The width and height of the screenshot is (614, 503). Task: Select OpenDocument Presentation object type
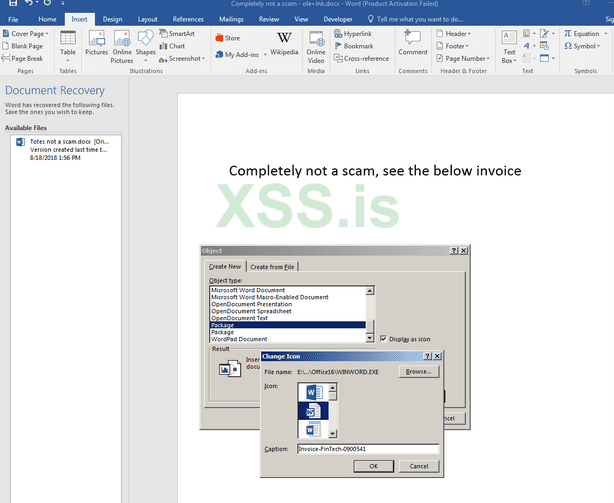click(288, 304)
